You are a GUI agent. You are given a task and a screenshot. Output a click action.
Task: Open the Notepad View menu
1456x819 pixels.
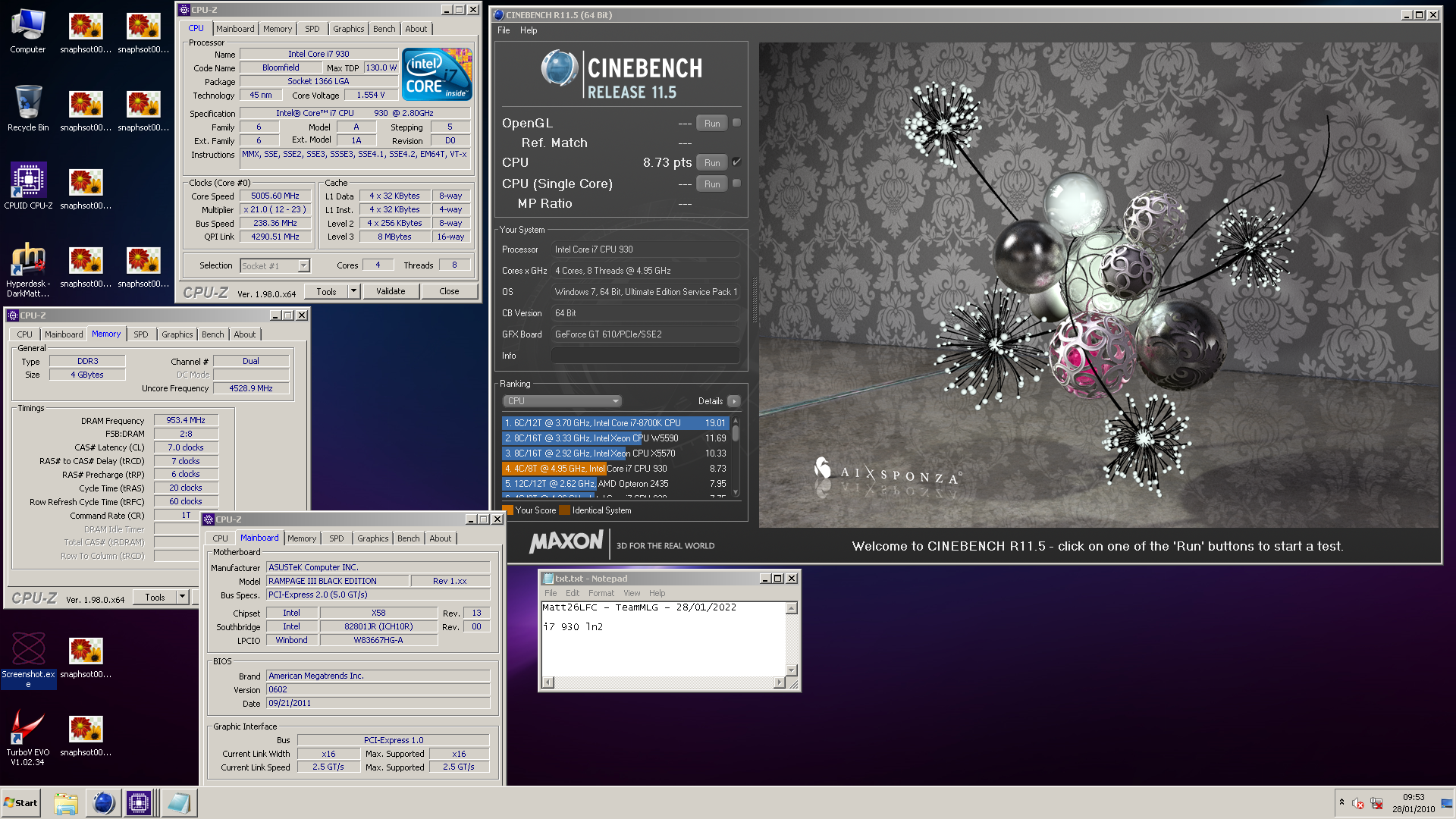point(632,593)
